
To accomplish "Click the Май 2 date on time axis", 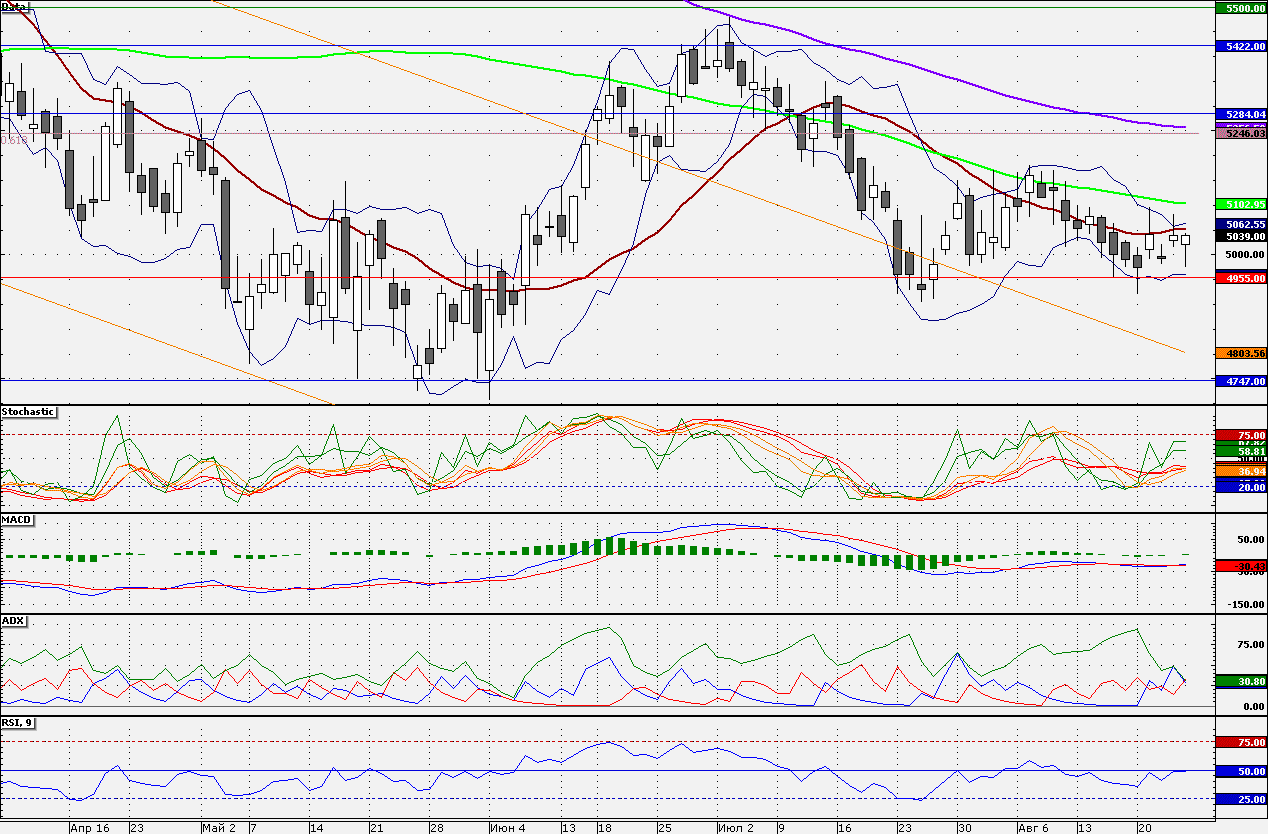I will 218,828.
